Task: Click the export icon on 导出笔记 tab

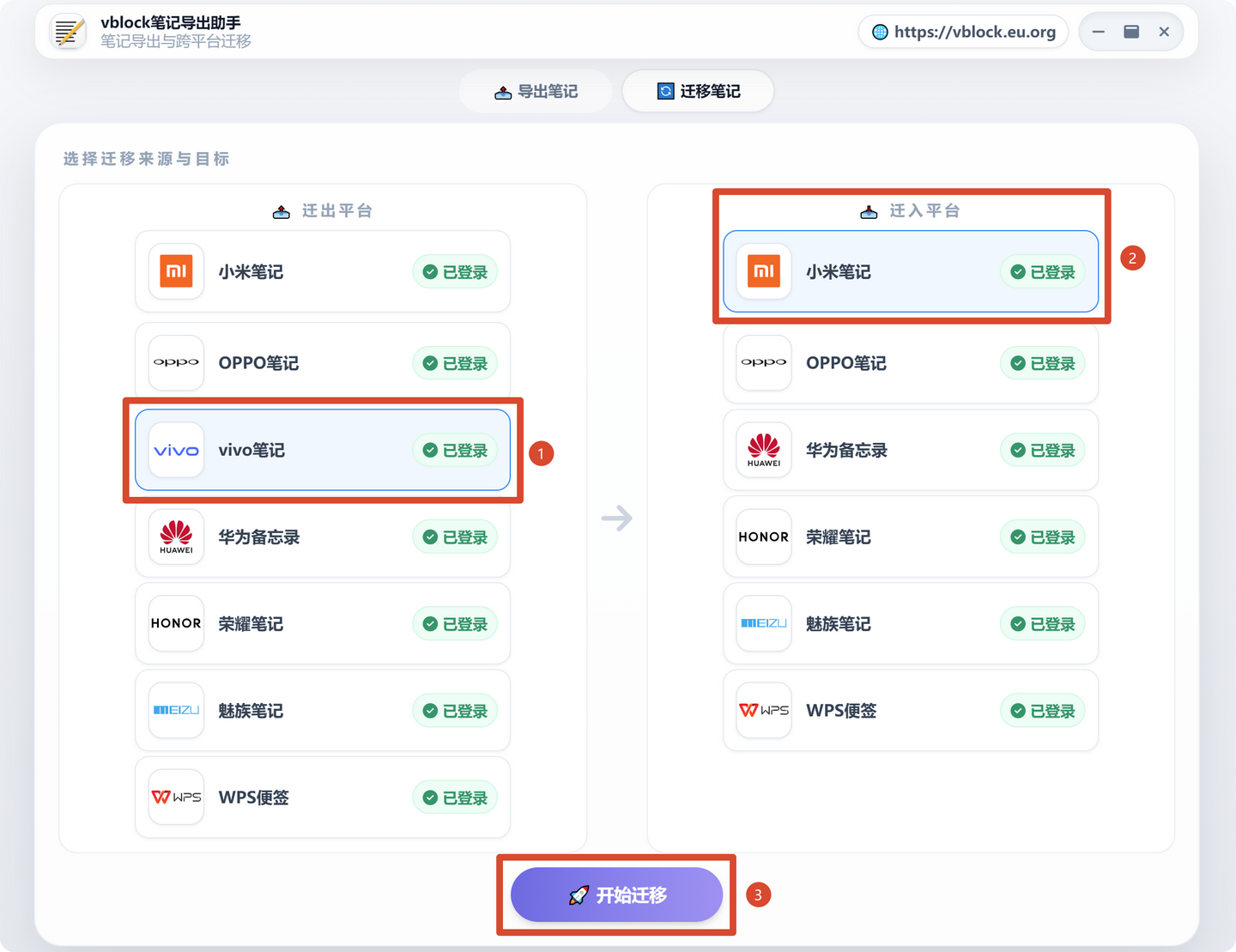Action: (503, 92)
